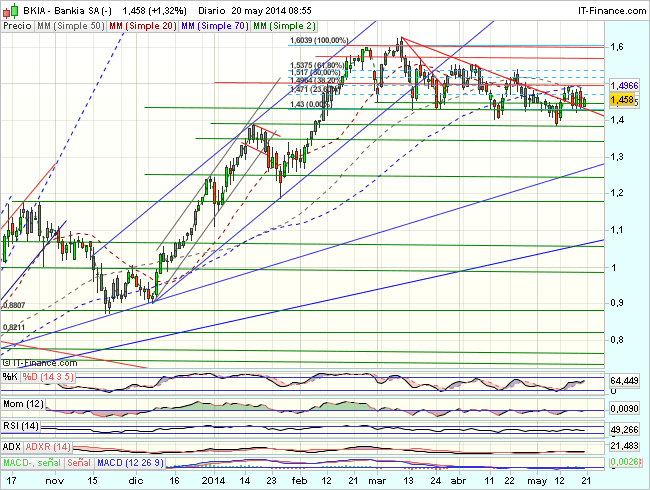Click the ADX indicator label
This screenshot has width=650, height=490.
coord(12,445)
